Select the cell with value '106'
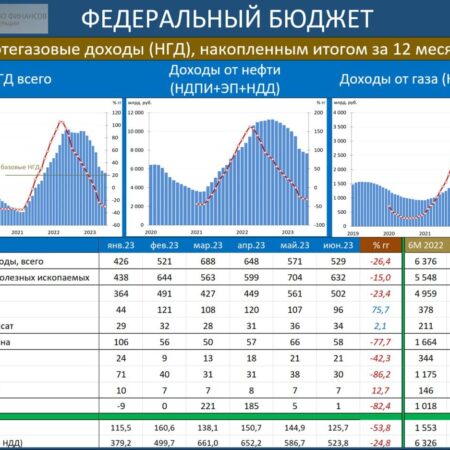The height and width of the screenshot is (450, 450). [121, 342]
